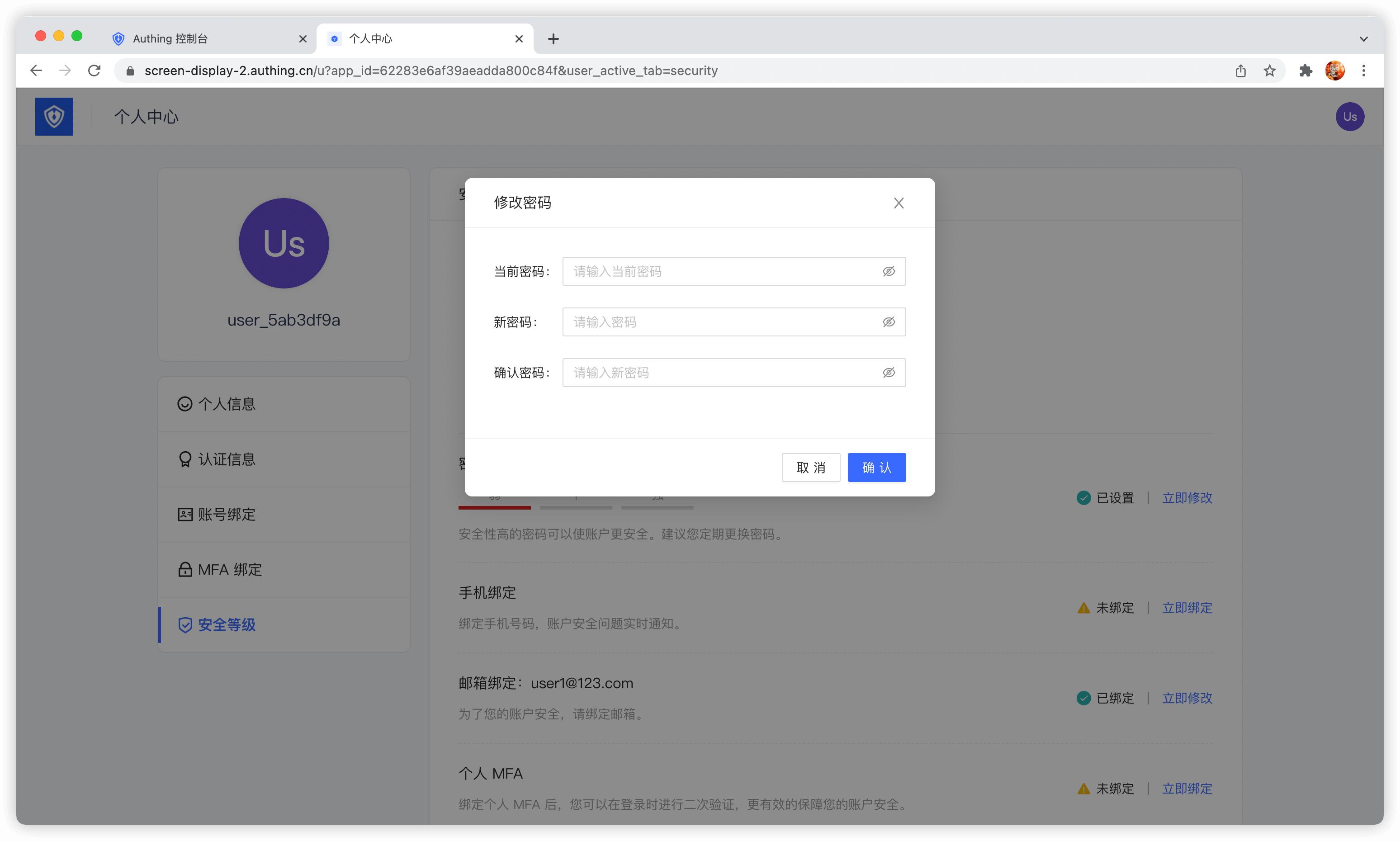The image size is (1400, 841).
Task: Go back in browser history
Action: 36,70
